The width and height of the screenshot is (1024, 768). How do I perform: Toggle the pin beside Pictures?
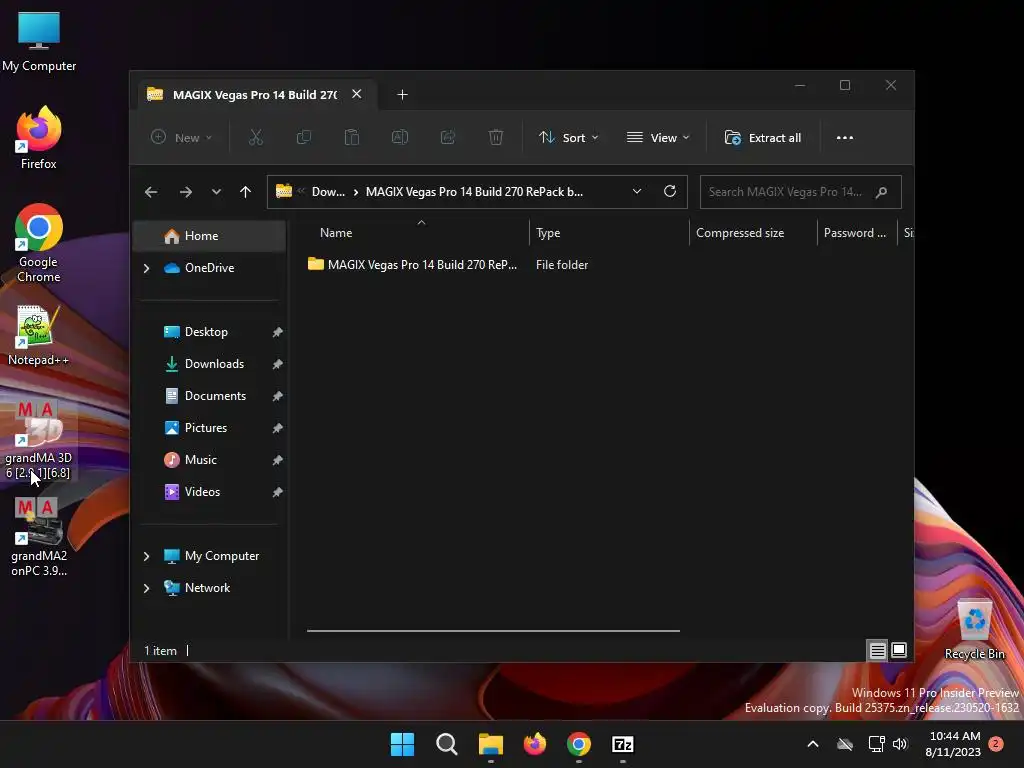pos(278,428)
